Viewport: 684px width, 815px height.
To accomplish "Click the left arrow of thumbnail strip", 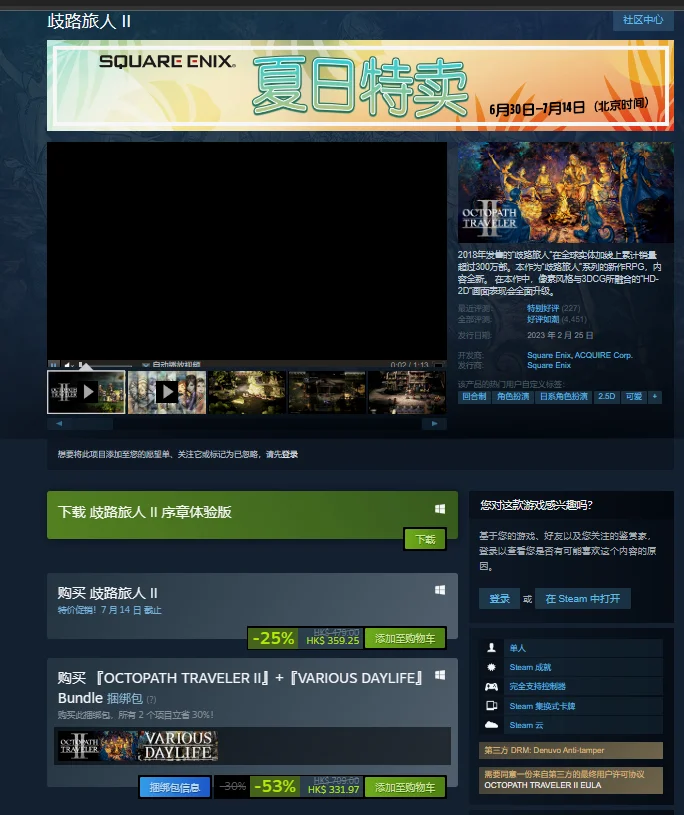I will coord(59,424).
